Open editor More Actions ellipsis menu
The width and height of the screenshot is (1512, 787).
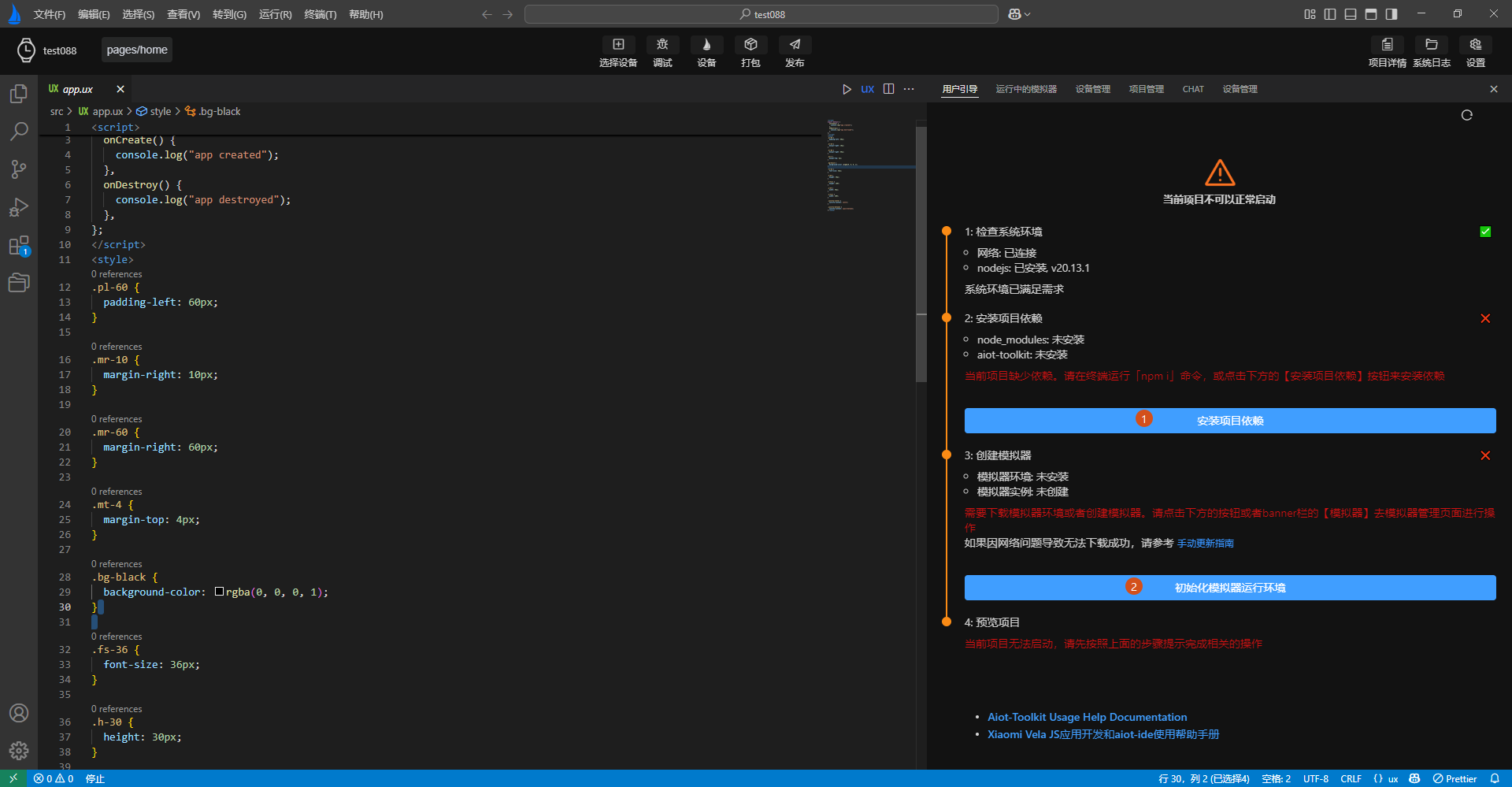tap(909, 89)
